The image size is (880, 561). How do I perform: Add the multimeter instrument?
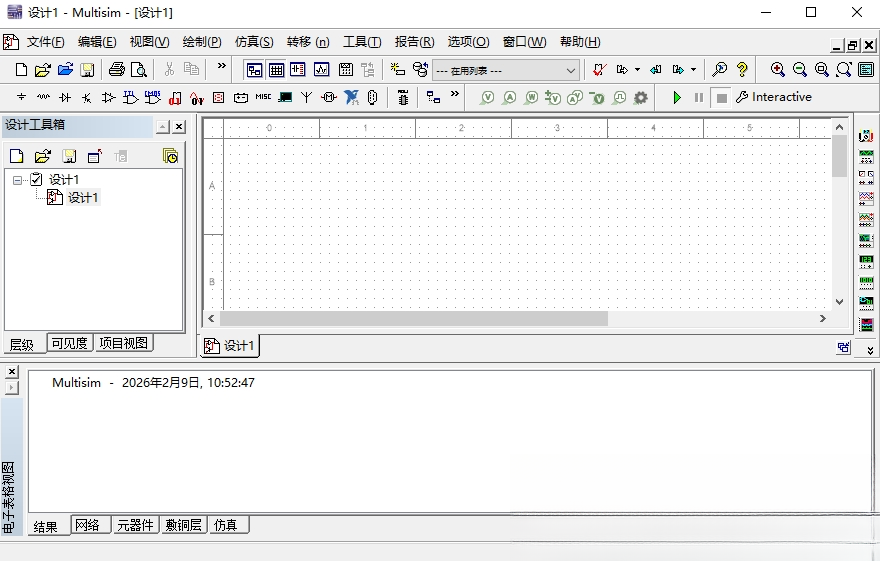pos(866,135)
